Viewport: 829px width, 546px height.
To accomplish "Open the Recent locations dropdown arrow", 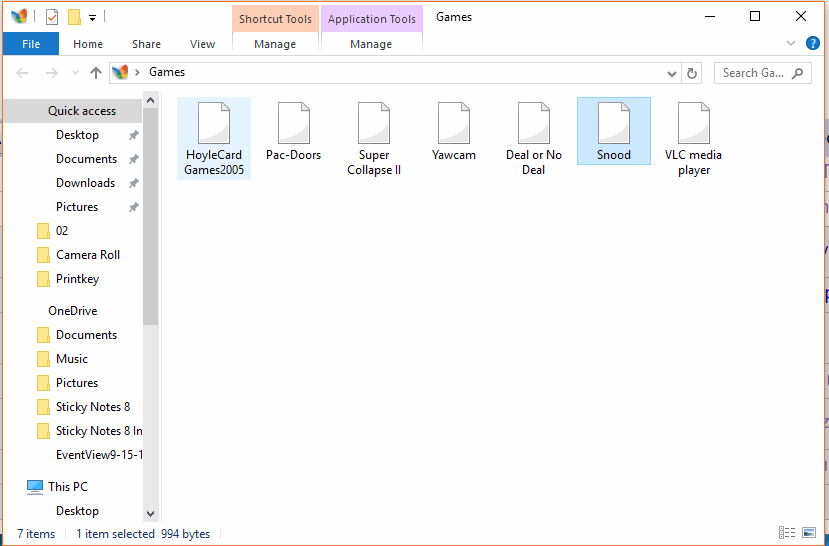I will tap(75, 73).
